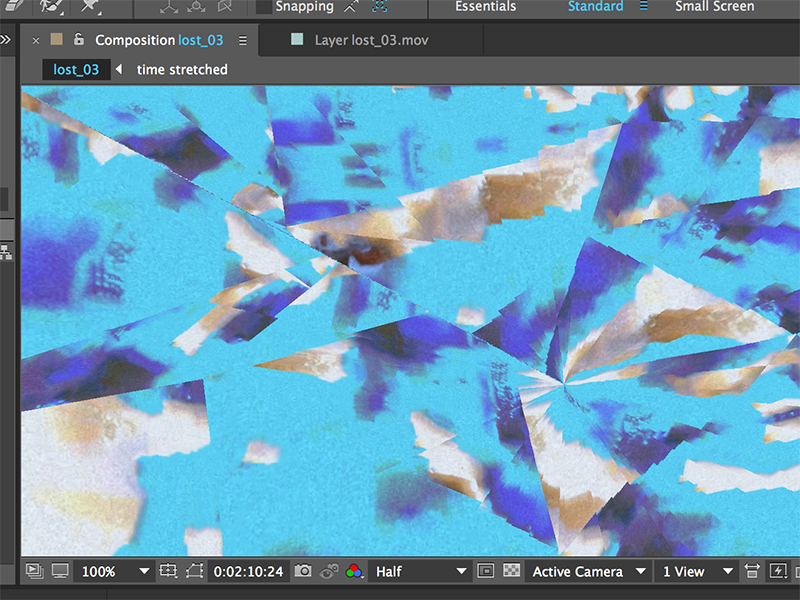This screenshot has width=800, height=600.
Task: Take a snapshot of the composition
Action: (x=304, y=571)
